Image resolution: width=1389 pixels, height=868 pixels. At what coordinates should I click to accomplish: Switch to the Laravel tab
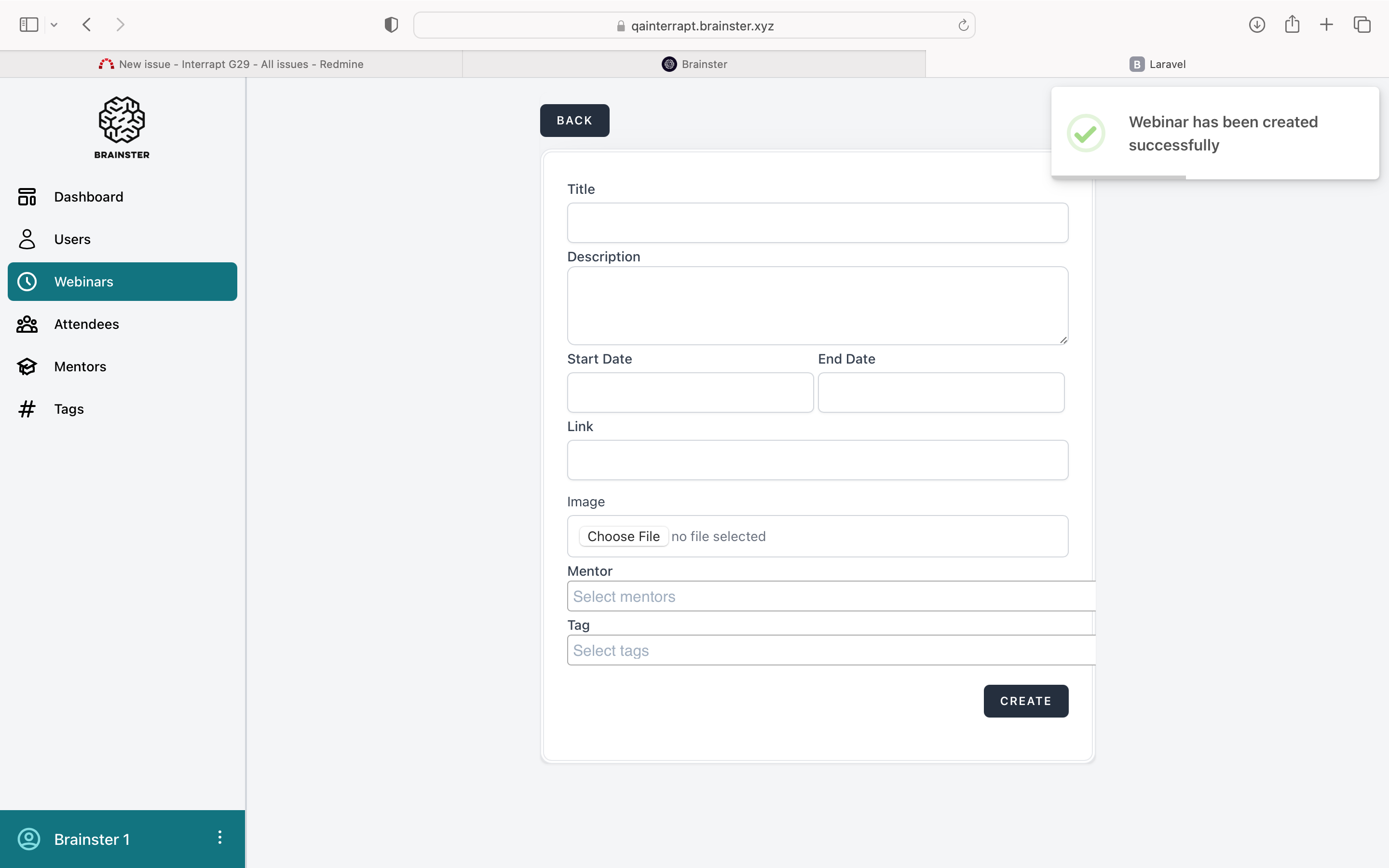[1157, 64]
